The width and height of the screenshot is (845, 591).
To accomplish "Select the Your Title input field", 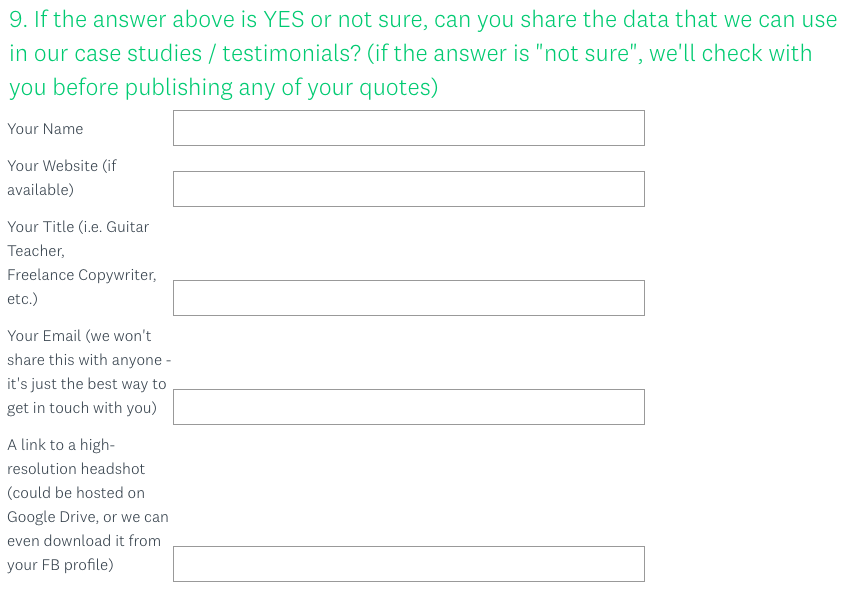I will [408, 298].
